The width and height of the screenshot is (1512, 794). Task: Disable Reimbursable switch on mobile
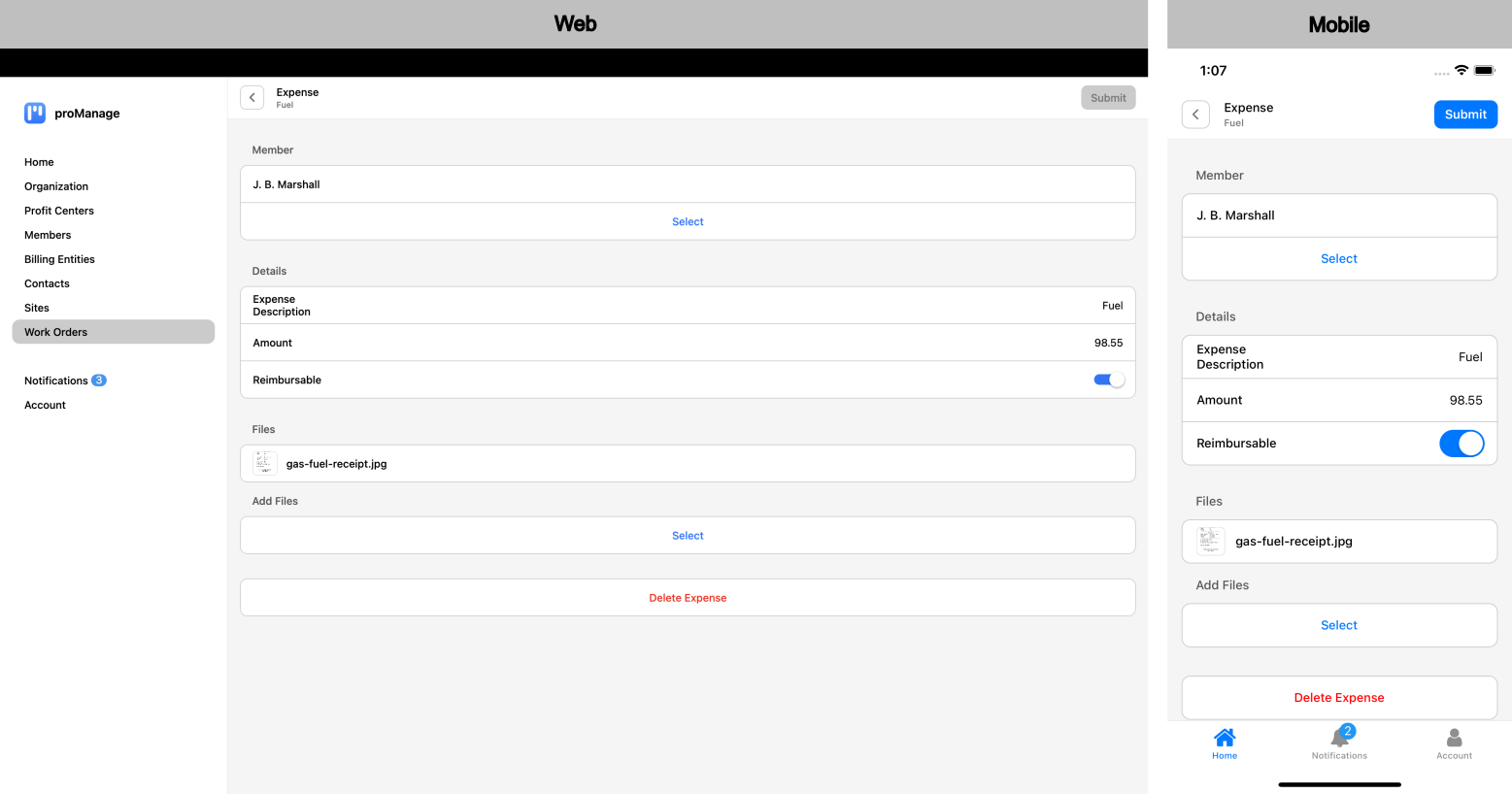pyautogui.click(x=1461, y=444)
